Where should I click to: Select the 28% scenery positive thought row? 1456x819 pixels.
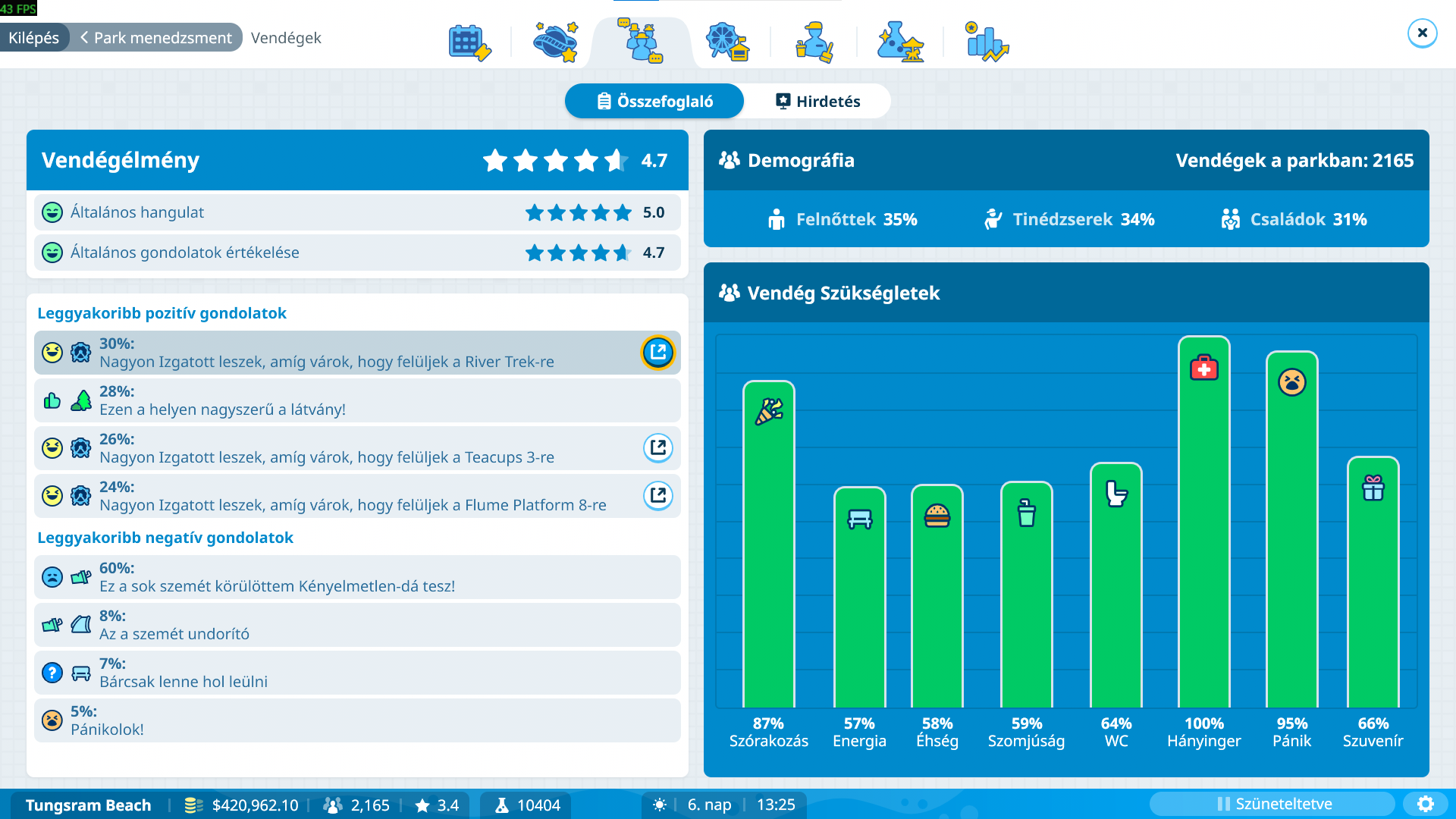coord(356,400)
